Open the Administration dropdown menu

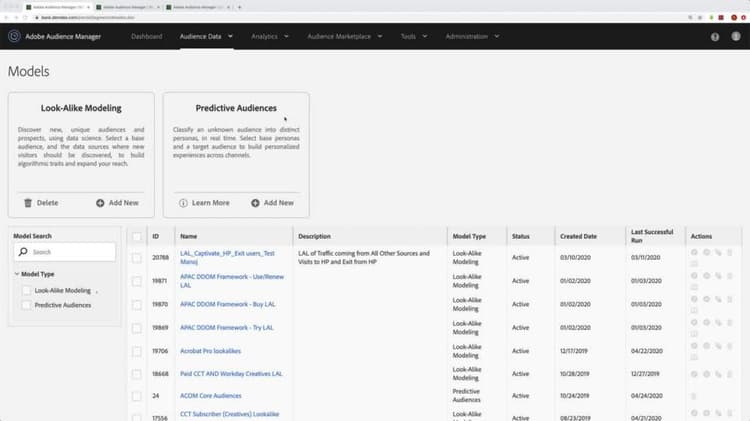click(472, 36)
